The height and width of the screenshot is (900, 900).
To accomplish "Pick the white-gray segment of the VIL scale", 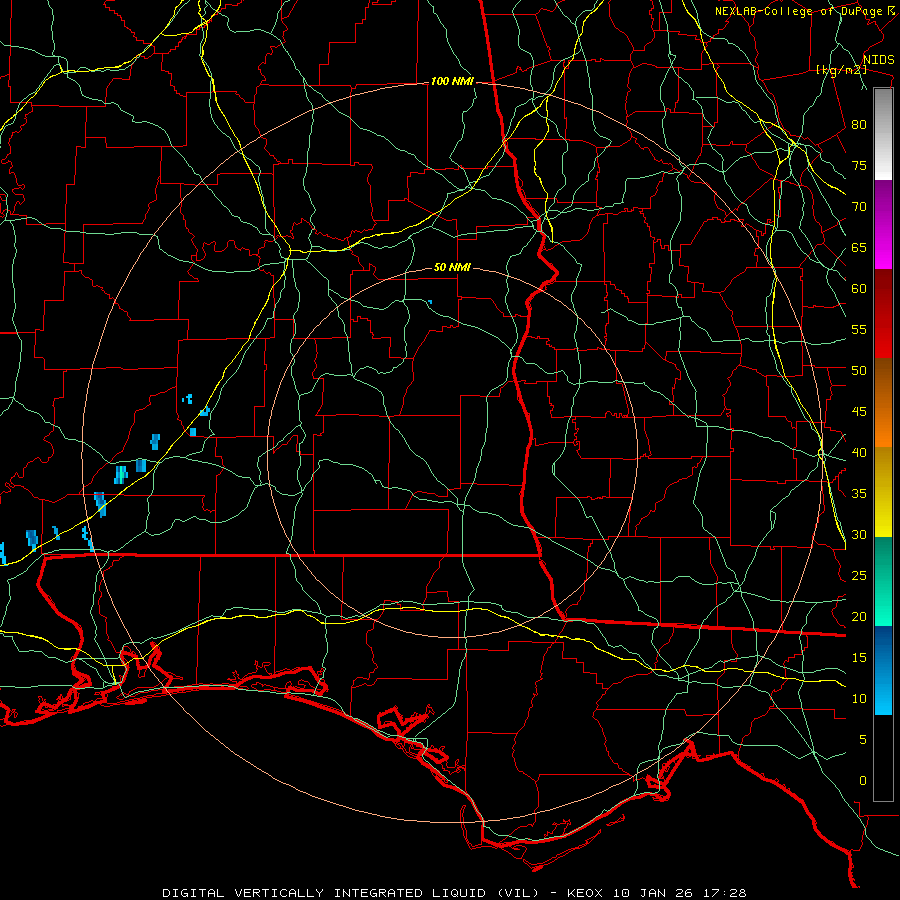I will click(x=883, y=134).
